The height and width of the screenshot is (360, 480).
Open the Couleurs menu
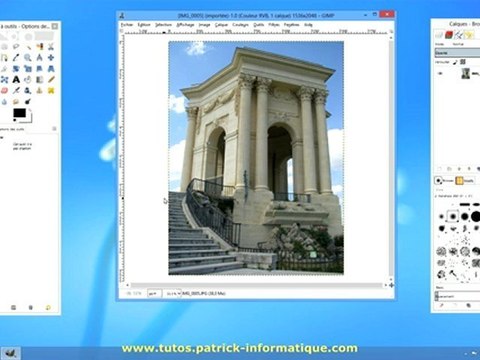[240, 25]
